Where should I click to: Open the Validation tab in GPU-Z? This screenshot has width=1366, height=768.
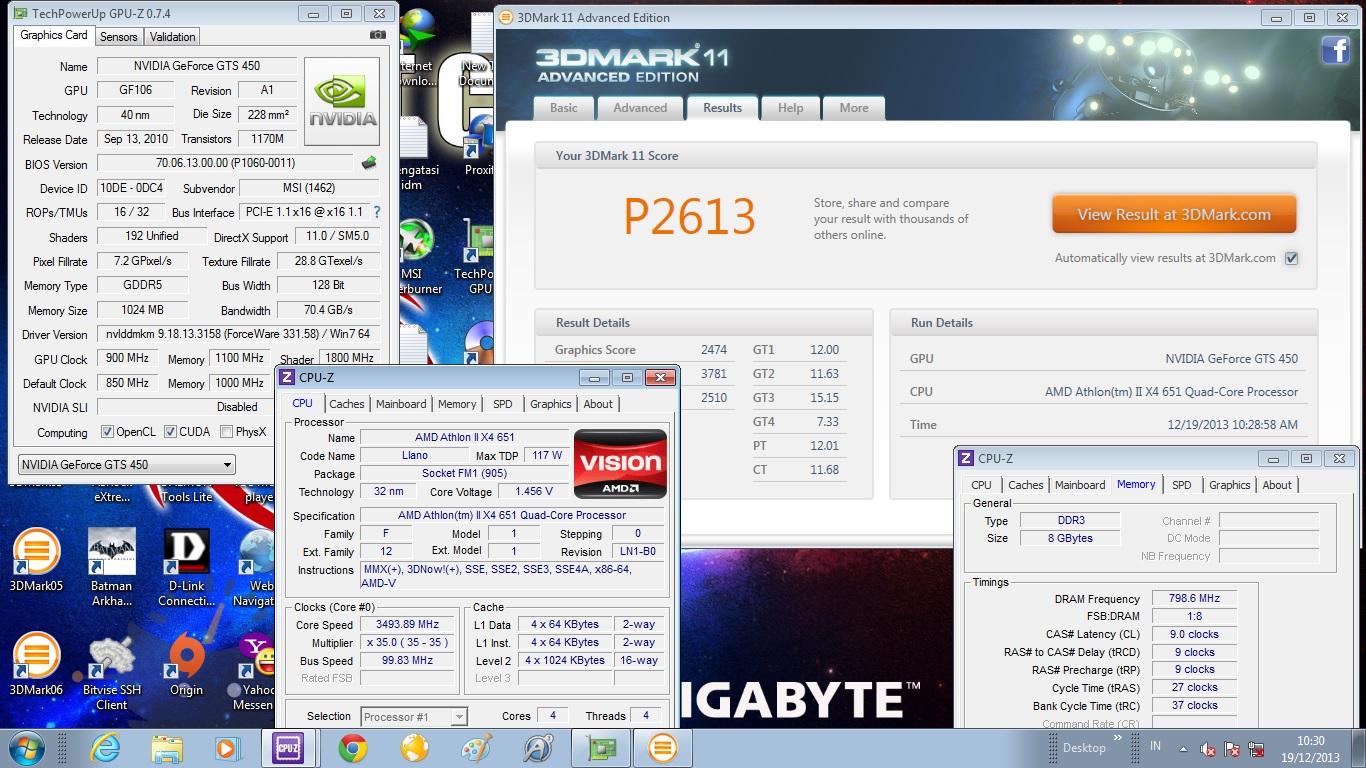(x=173, y=36)
